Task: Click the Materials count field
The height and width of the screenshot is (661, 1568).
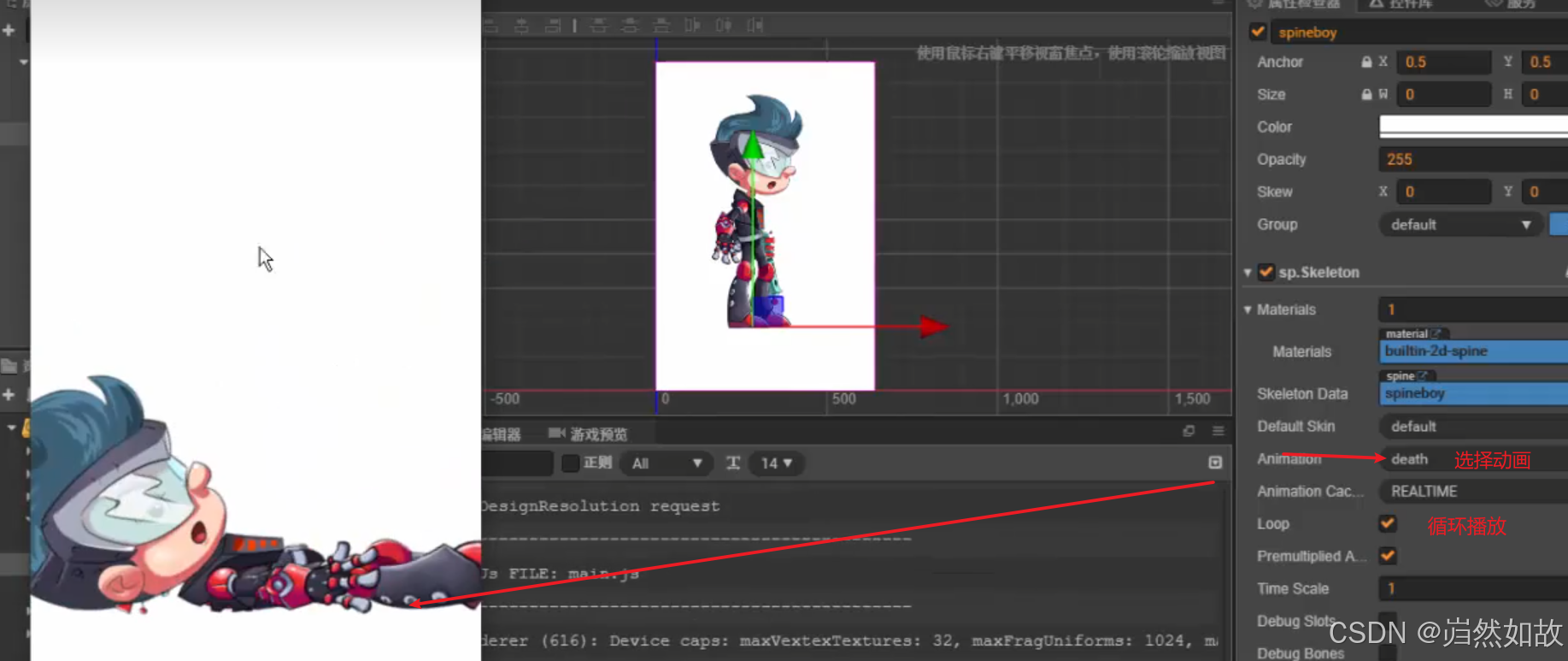Action: tap(1473, 310)
